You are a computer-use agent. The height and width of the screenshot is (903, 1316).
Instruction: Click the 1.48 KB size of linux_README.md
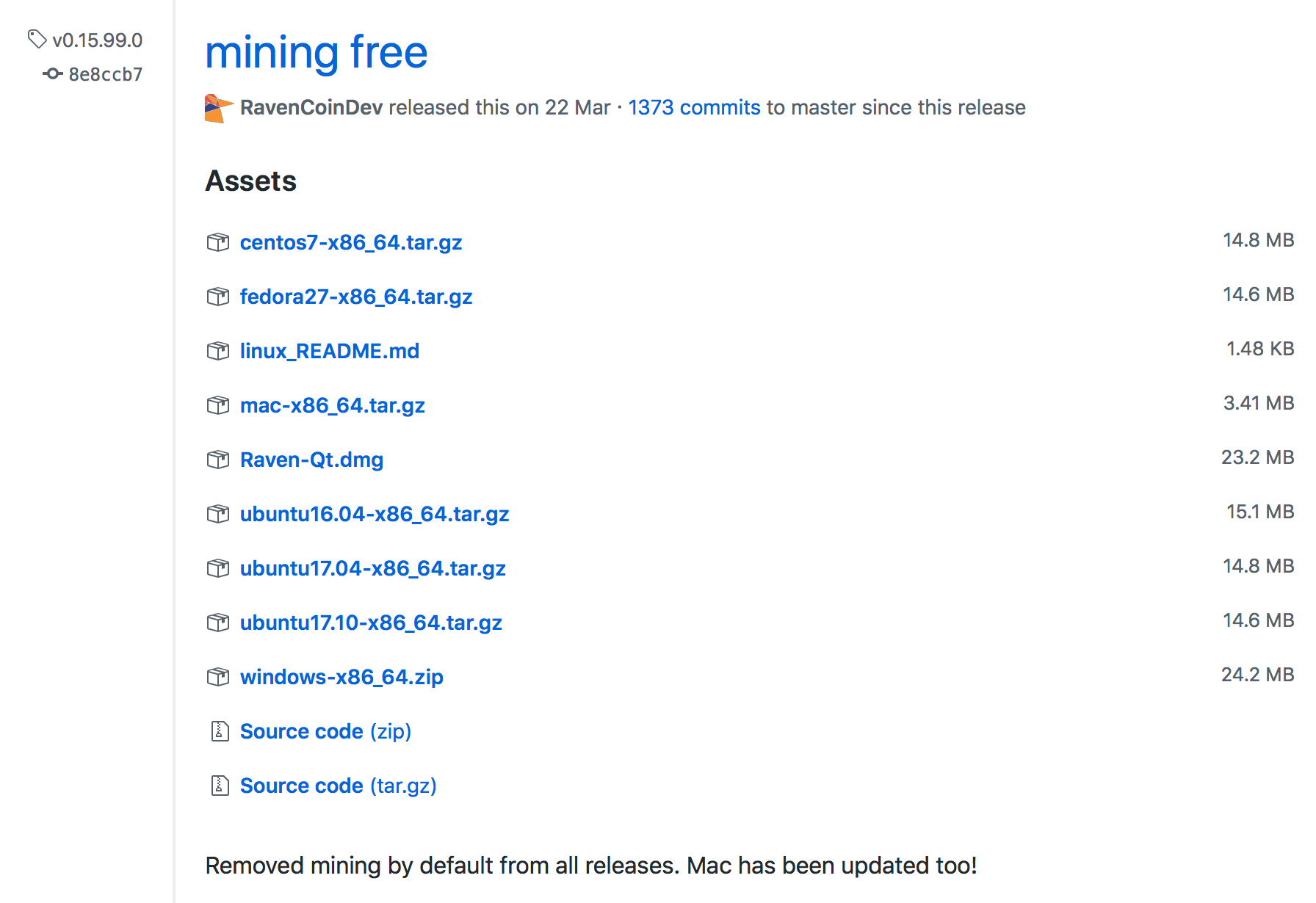[x=1260, y=349]
